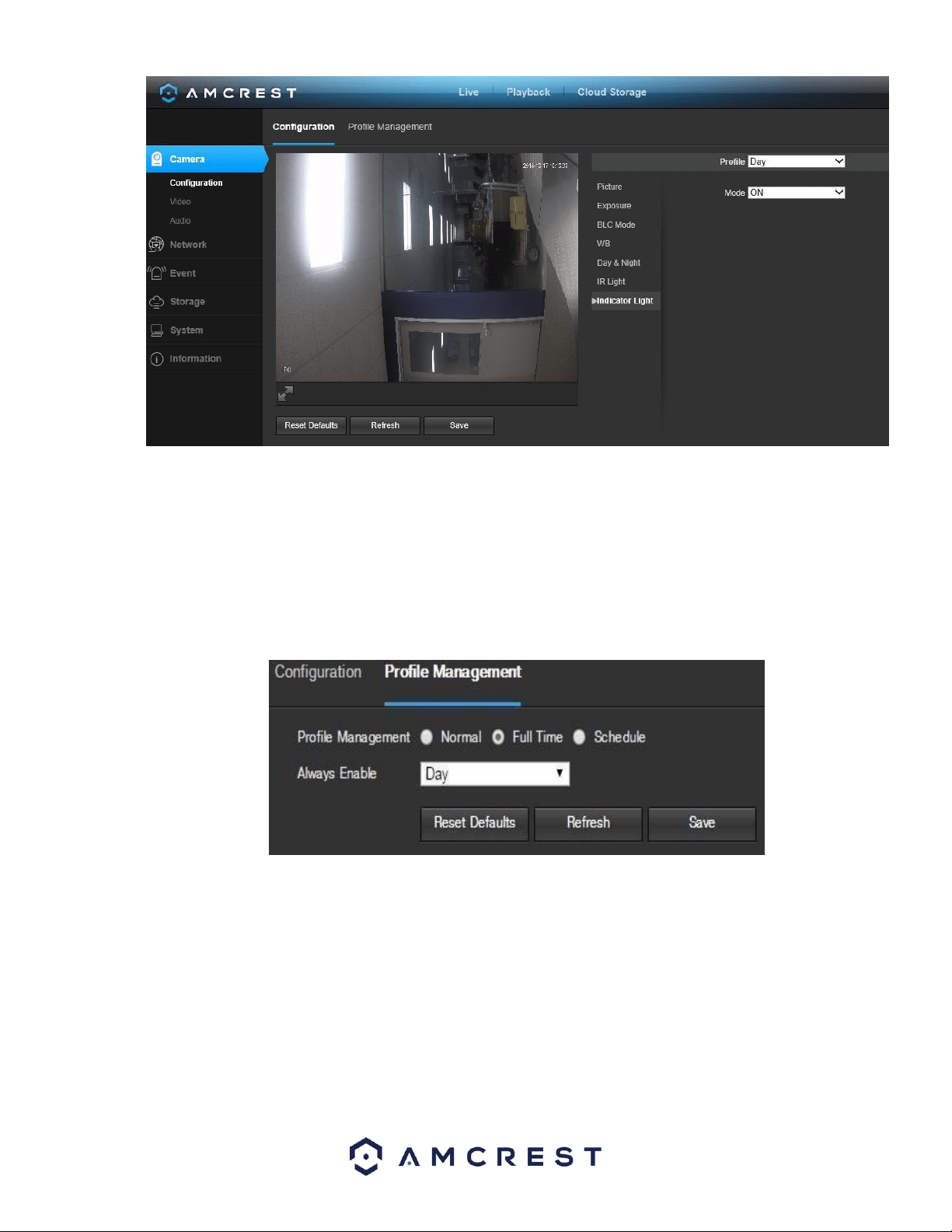Screen dimensions: 952x1232
Task: Open the Network section globe icon
Action: [156, 244]
